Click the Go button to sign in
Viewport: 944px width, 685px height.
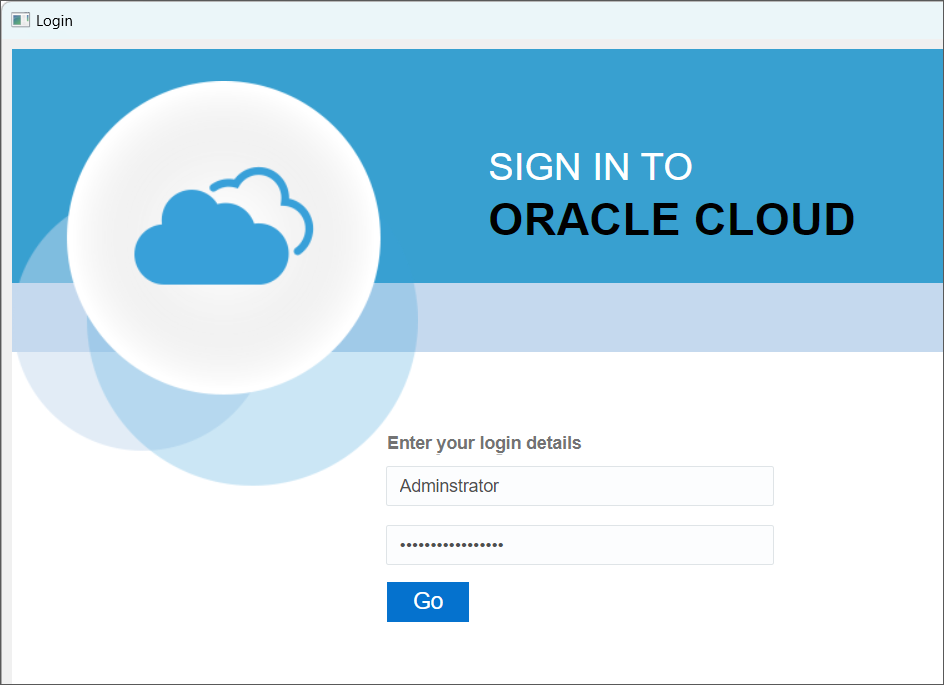[427, 601]
